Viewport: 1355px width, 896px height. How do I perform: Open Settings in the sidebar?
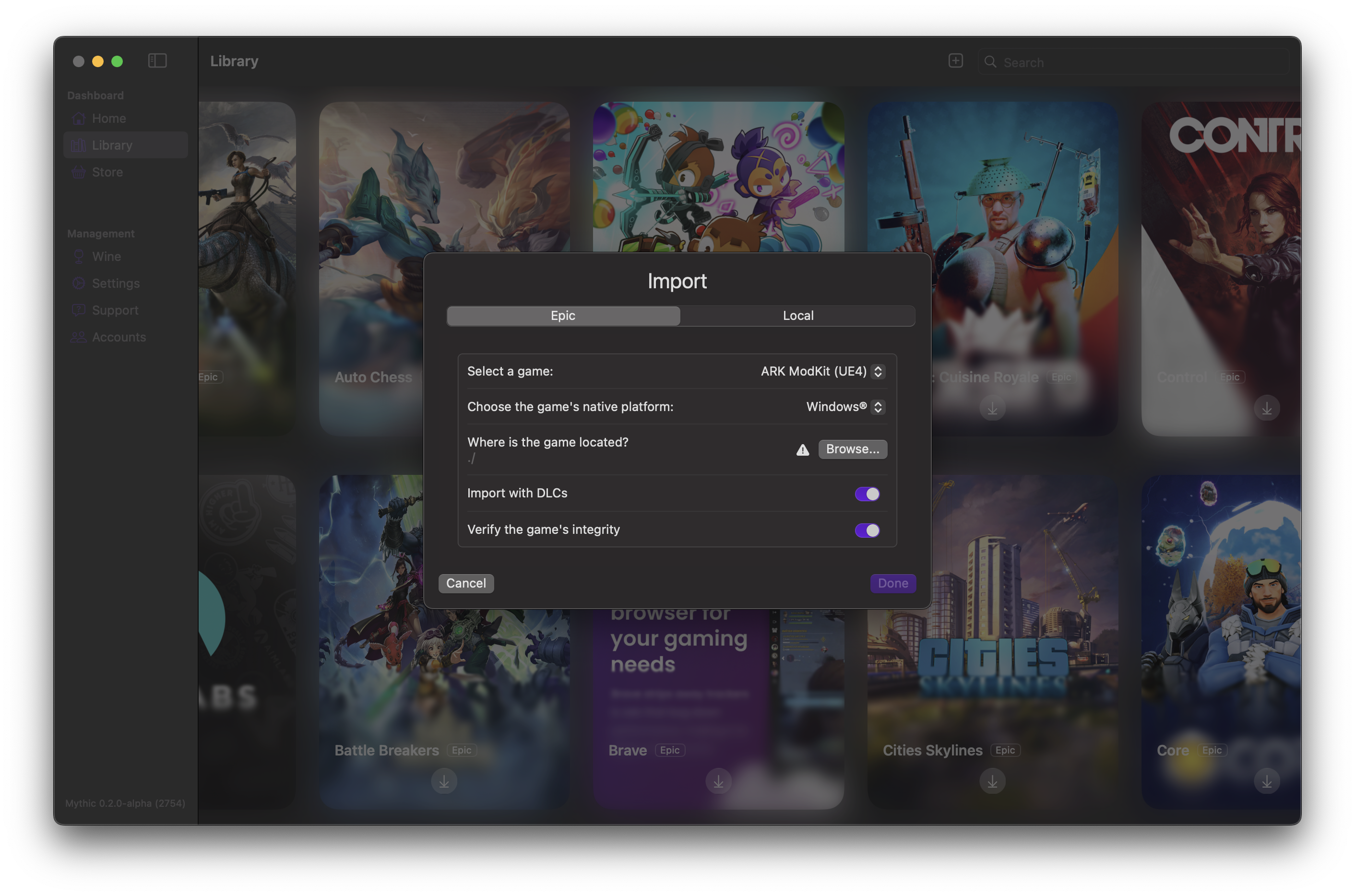pyautogui.click(x=125, y=283)
